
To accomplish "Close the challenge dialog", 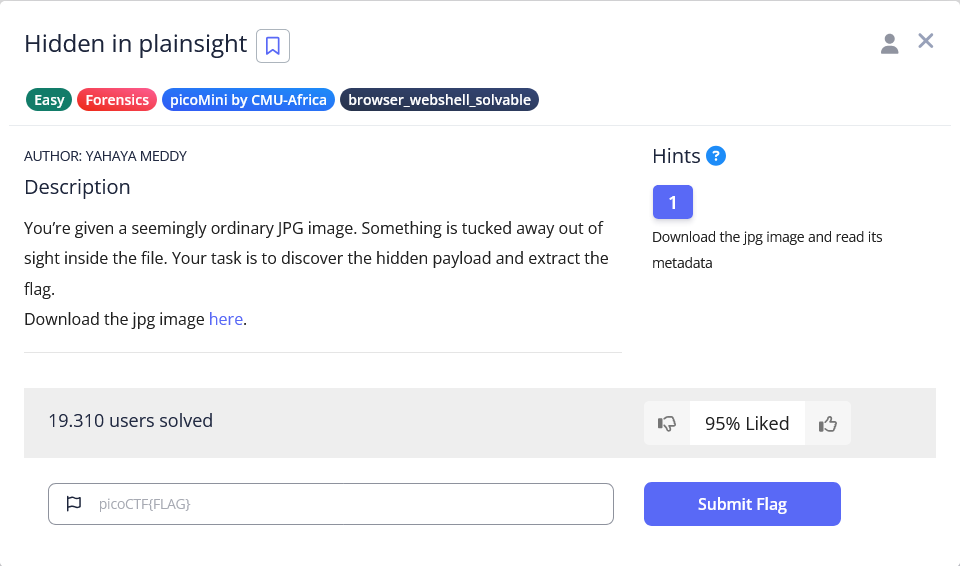I will 926,41.
